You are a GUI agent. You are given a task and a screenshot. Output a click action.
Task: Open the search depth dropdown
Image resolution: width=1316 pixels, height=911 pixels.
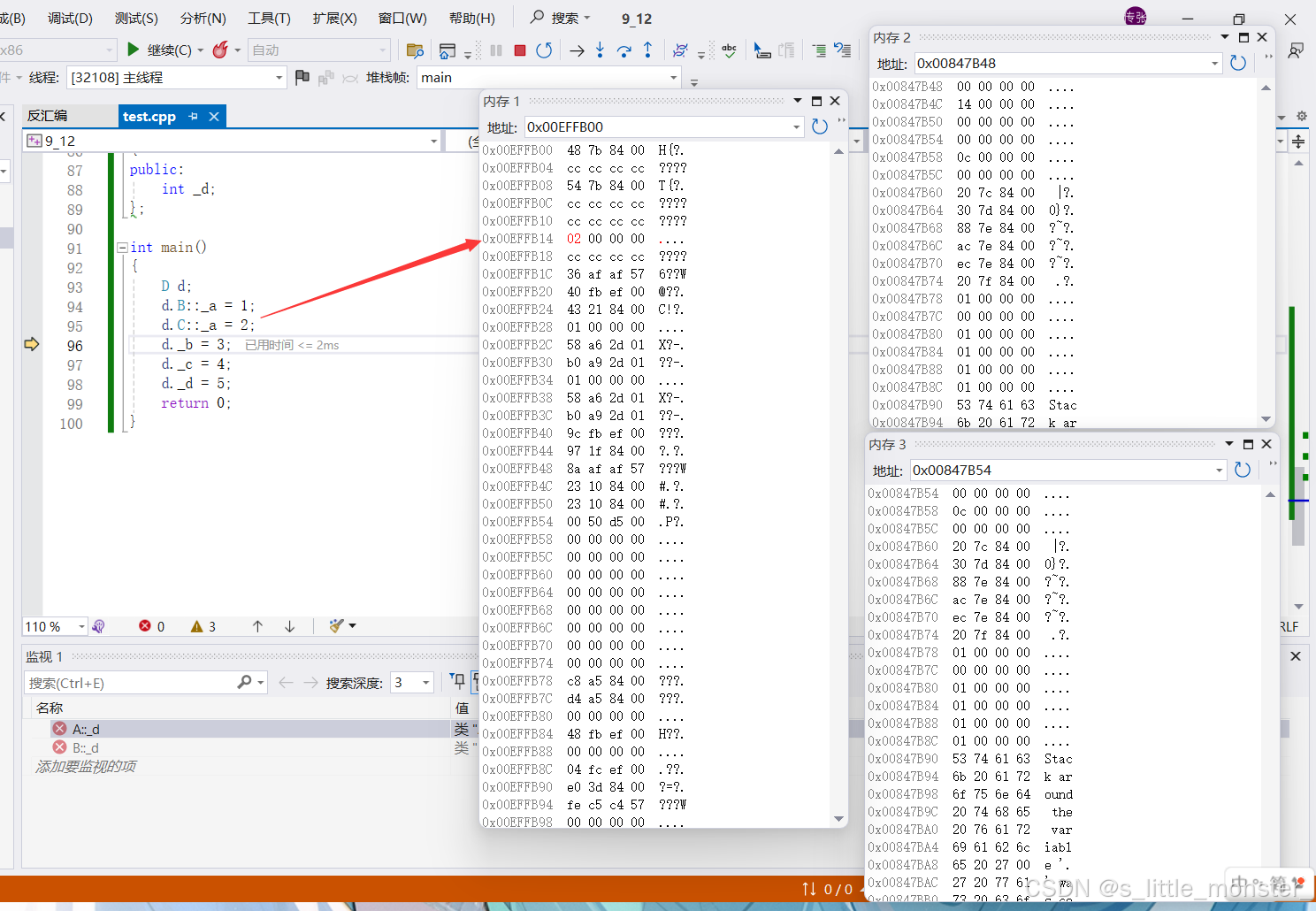(426, 683)
